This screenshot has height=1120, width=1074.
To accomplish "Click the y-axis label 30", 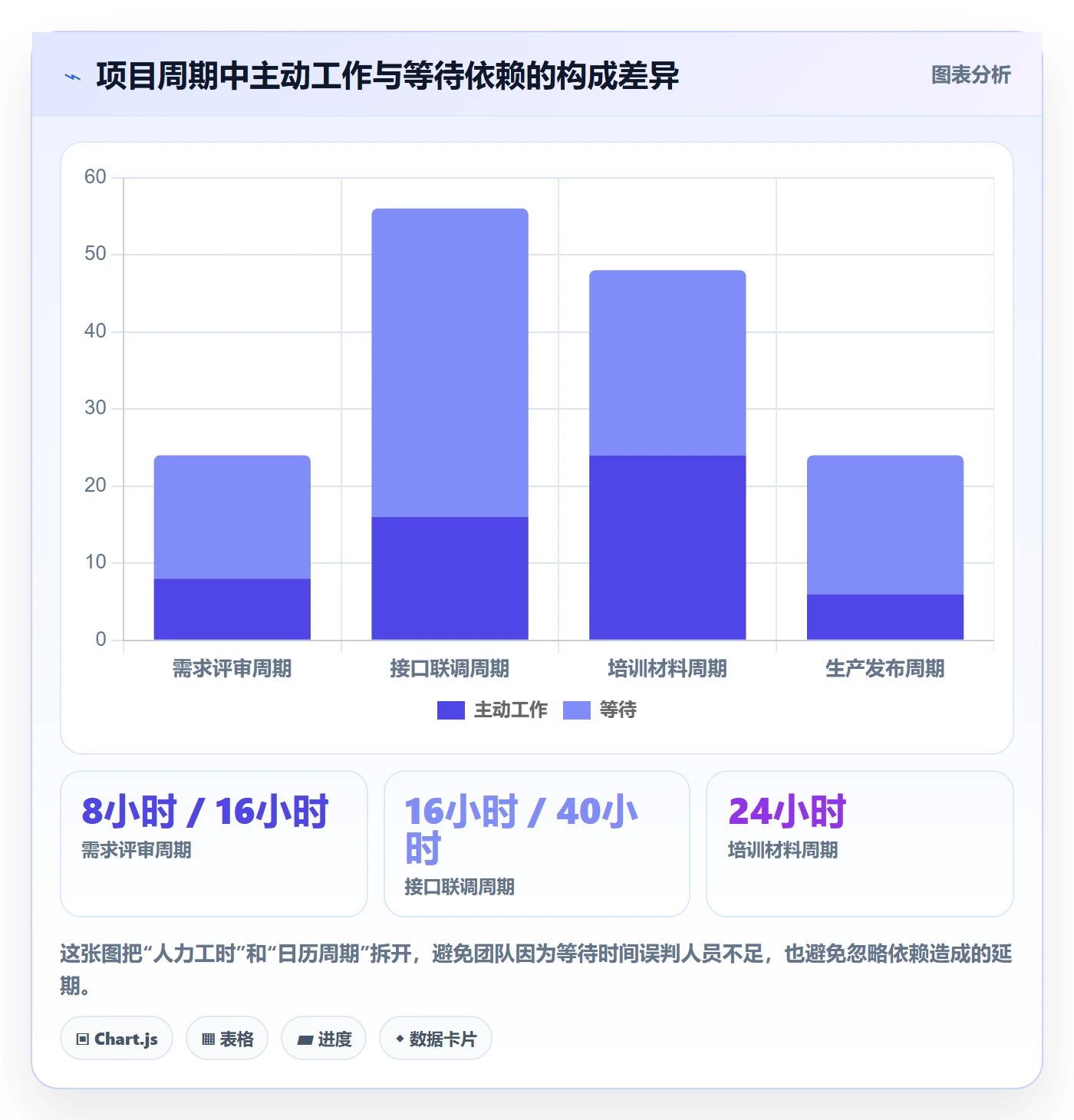I will 95,408.
